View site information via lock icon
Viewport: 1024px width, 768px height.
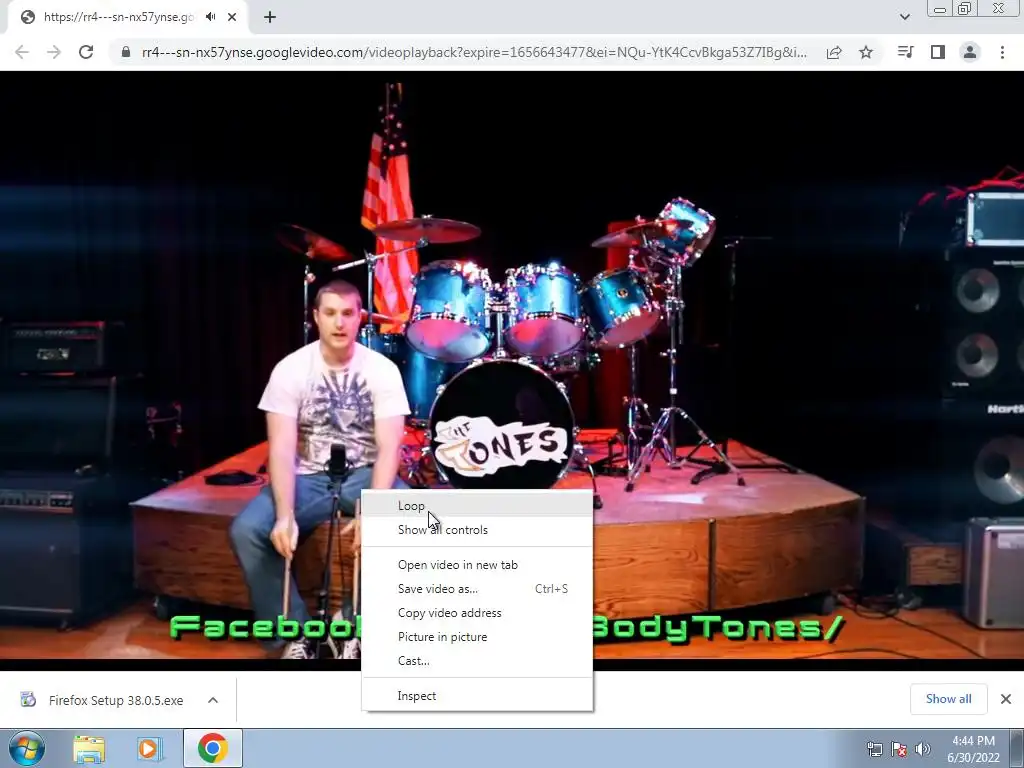tap(126, 52)
